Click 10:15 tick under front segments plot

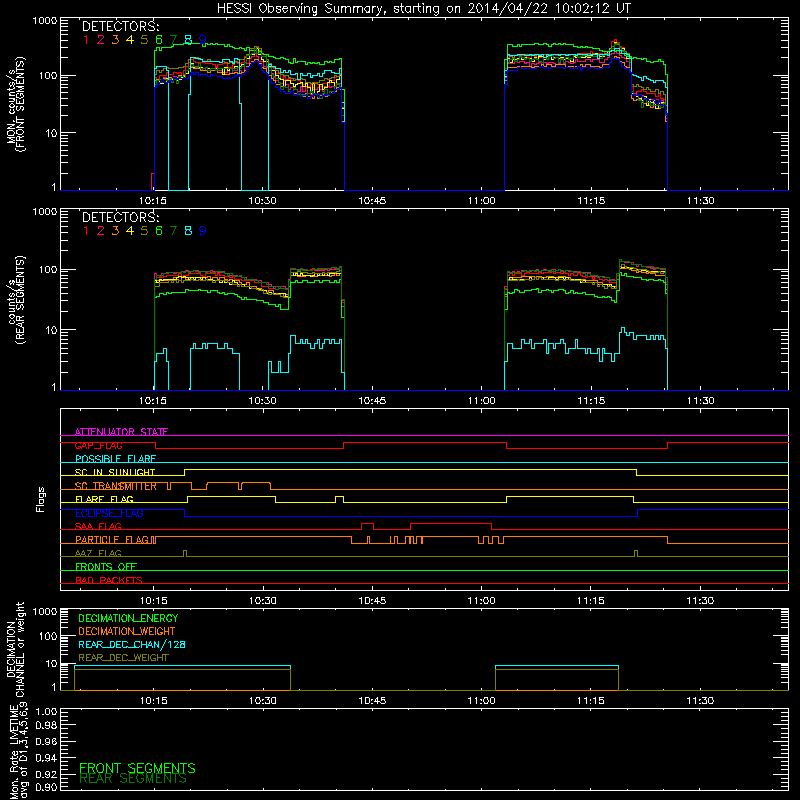point(153,201)
